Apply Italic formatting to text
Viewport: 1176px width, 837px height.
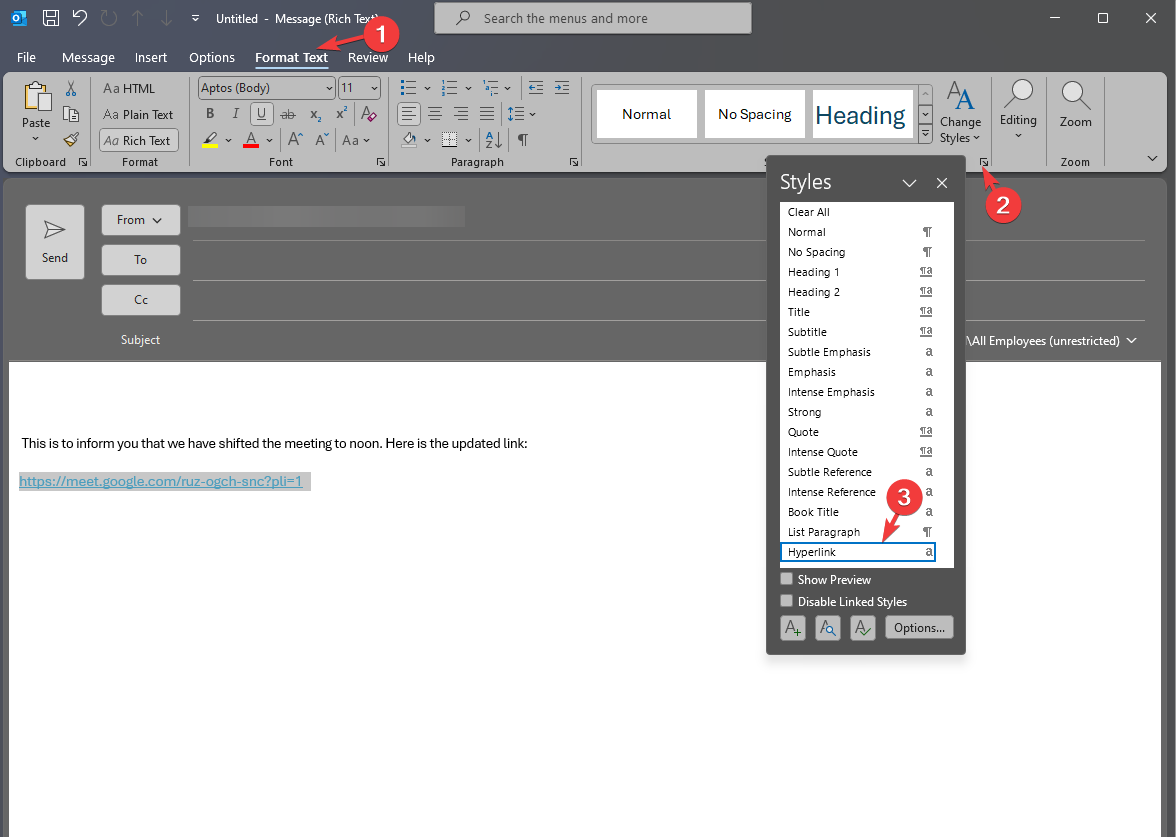236,114
